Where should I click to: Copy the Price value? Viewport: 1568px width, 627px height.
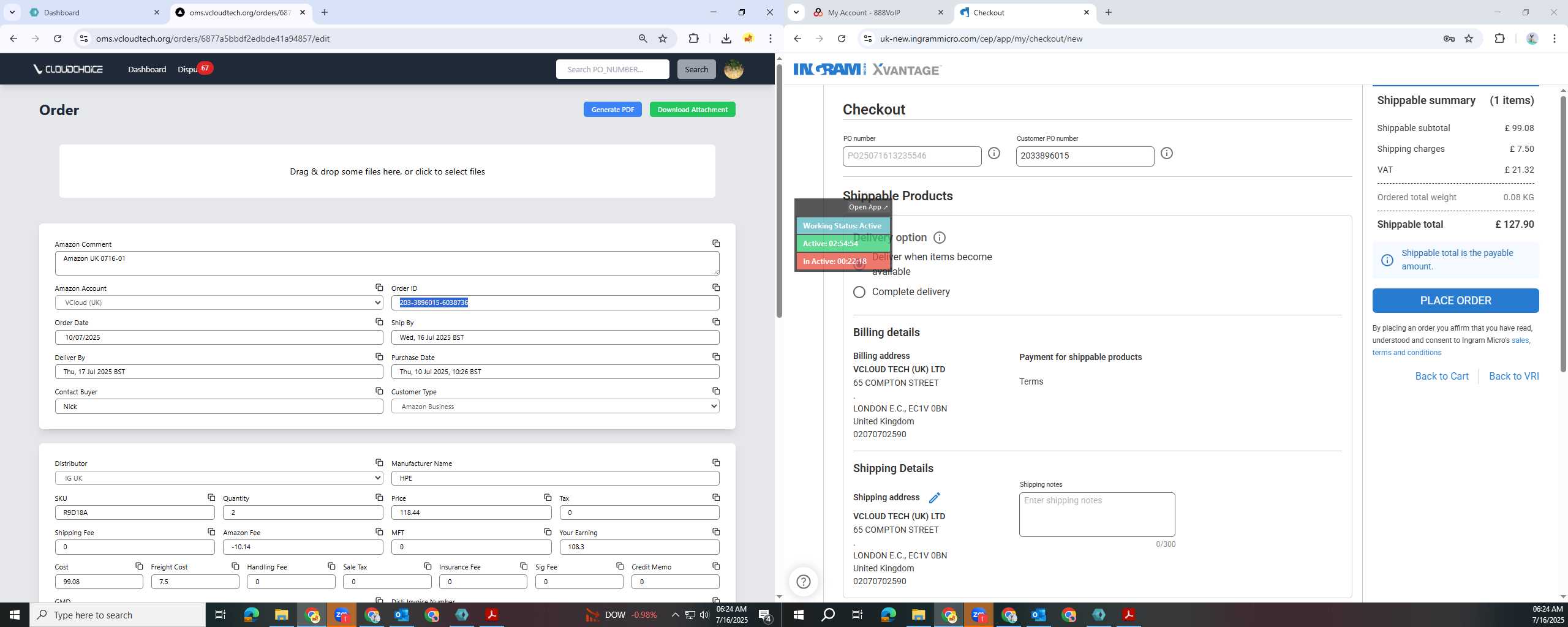coord(548,497)
